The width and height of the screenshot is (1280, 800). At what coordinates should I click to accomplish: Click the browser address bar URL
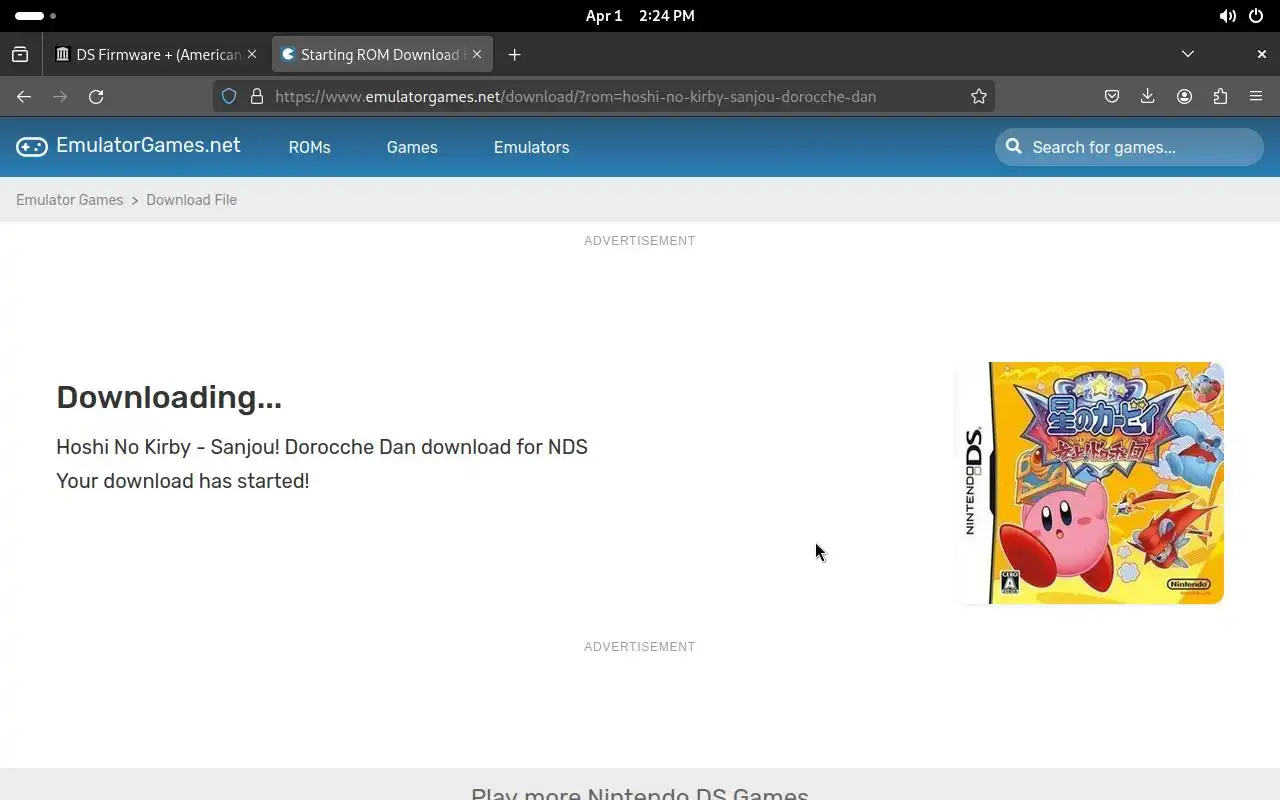[x=575, y=97]
